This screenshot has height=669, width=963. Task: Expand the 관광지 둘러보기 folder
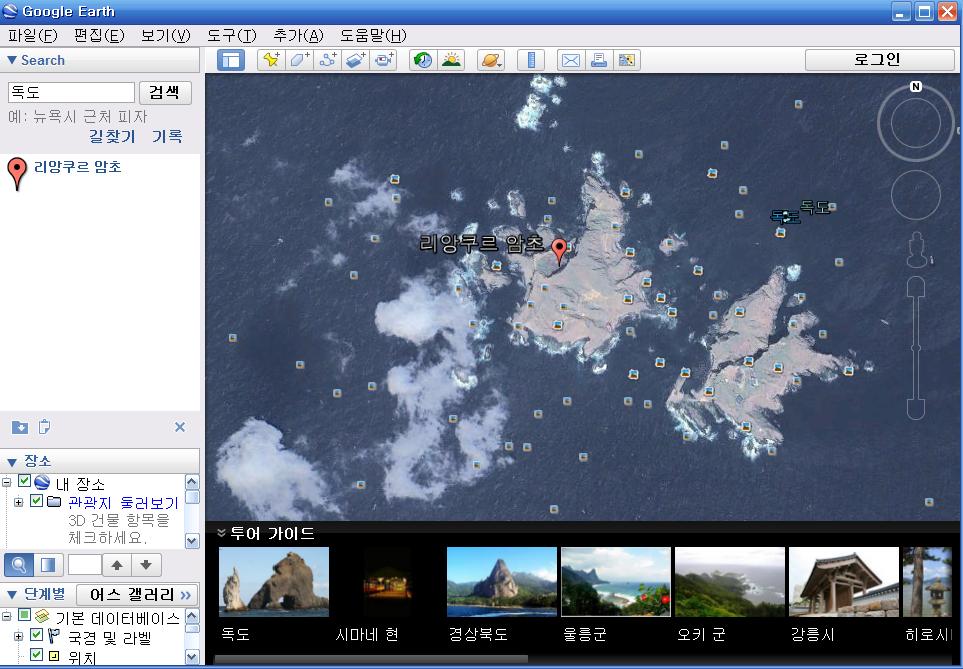coord(18,502)
